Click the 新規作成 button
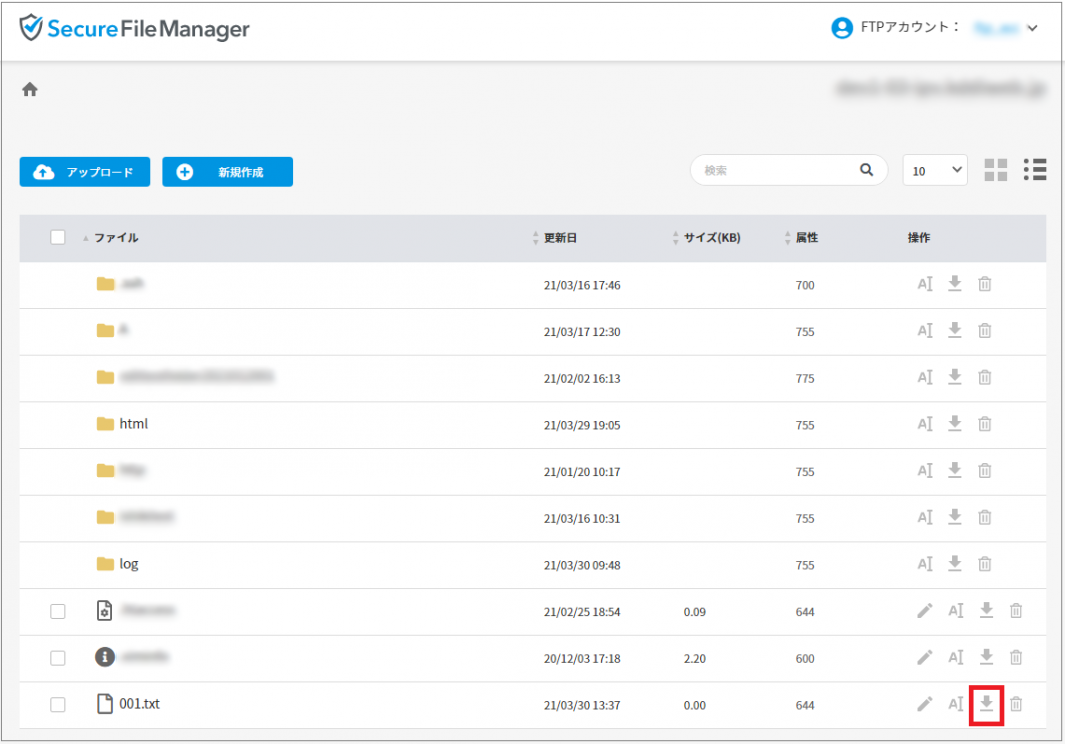The image size is (1065, 744). (228, 172)
